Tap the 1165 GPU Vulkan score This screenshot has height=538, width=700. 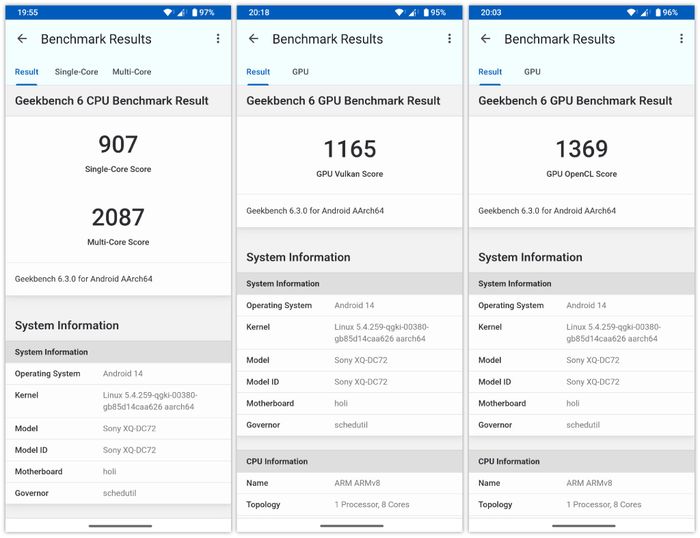350,149
